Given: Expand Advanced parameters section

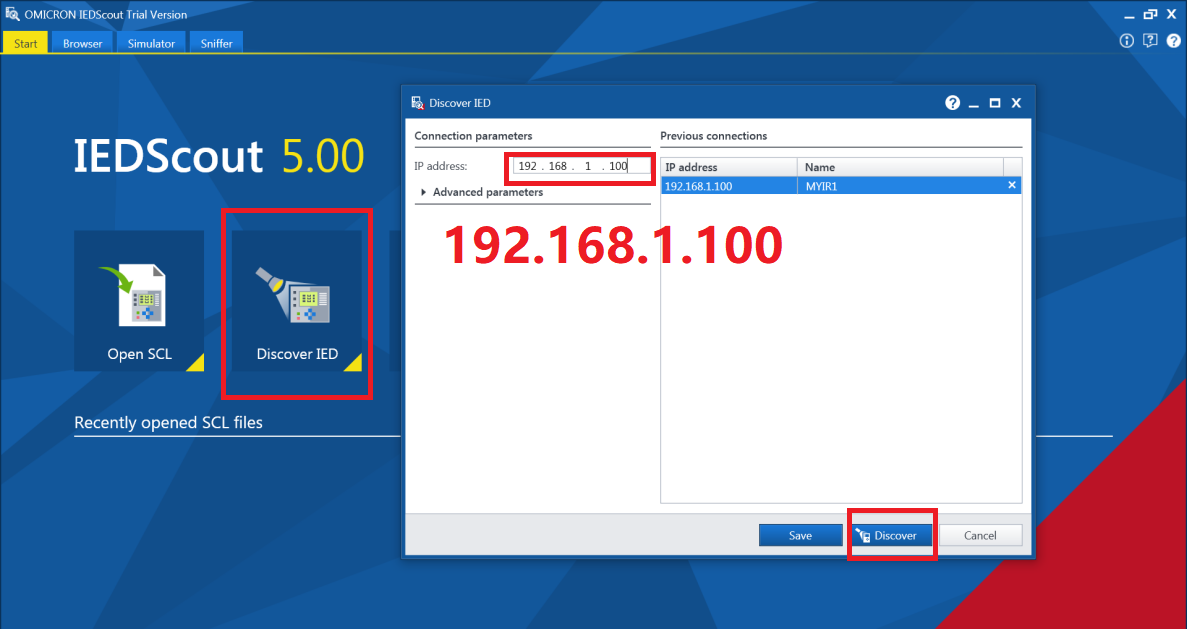Looking at the screenshot, I should pos(424,192).
